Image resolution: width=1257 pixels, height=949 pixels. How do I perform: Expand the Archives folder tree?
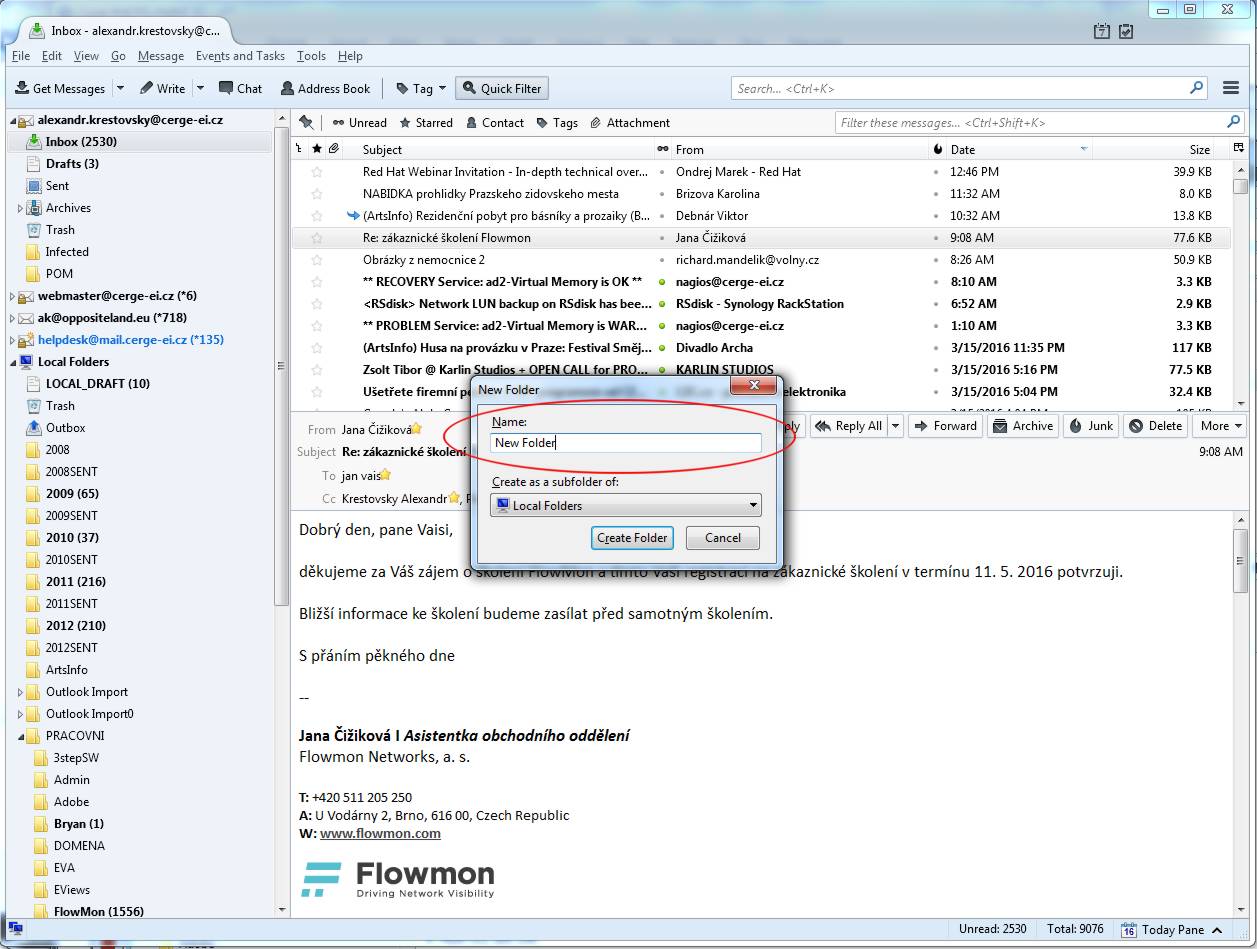tap(20, 208)
